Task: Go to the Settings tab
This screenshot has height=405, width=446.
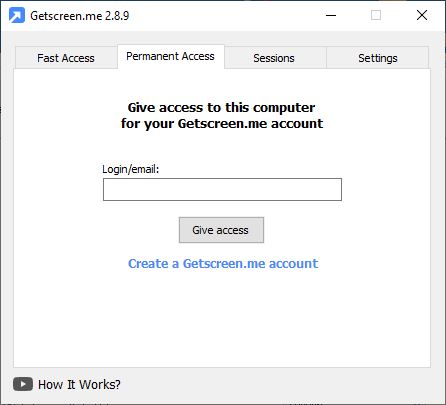Action: tap(378, 58)
